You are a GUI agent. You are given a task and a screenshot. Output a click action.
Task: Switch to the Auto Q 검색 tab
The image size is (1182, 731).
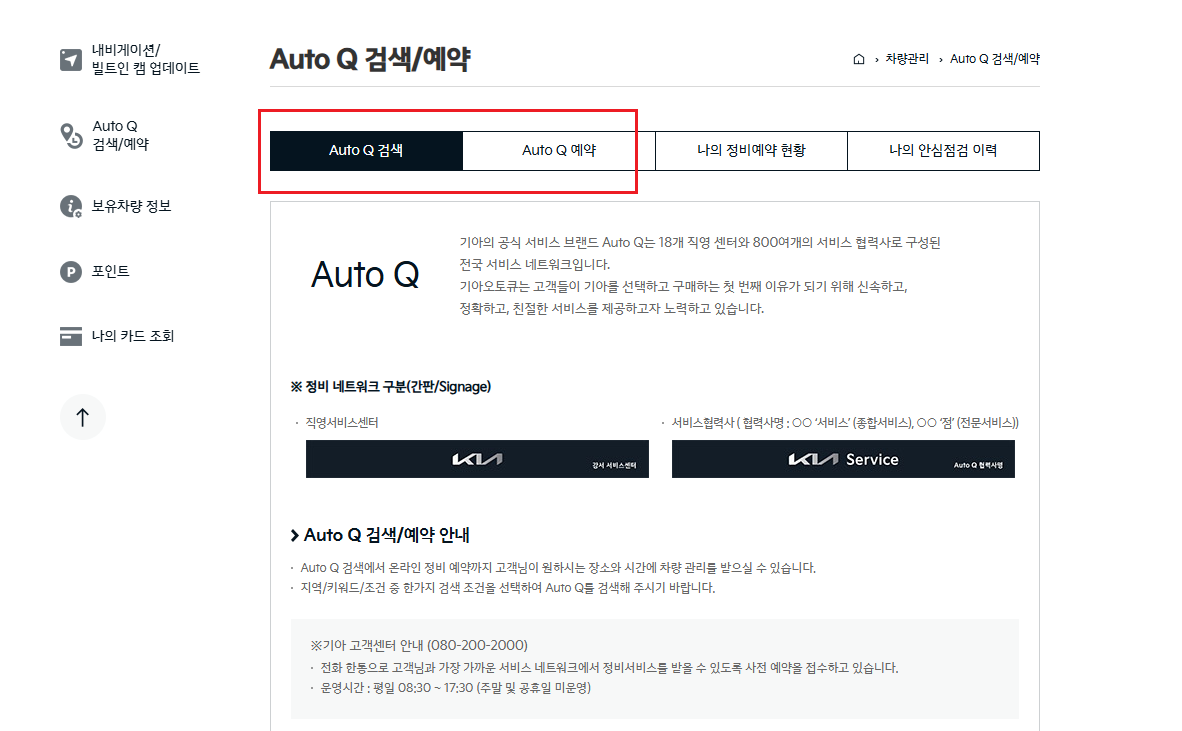pyautogui.click(x=366, y=151)
